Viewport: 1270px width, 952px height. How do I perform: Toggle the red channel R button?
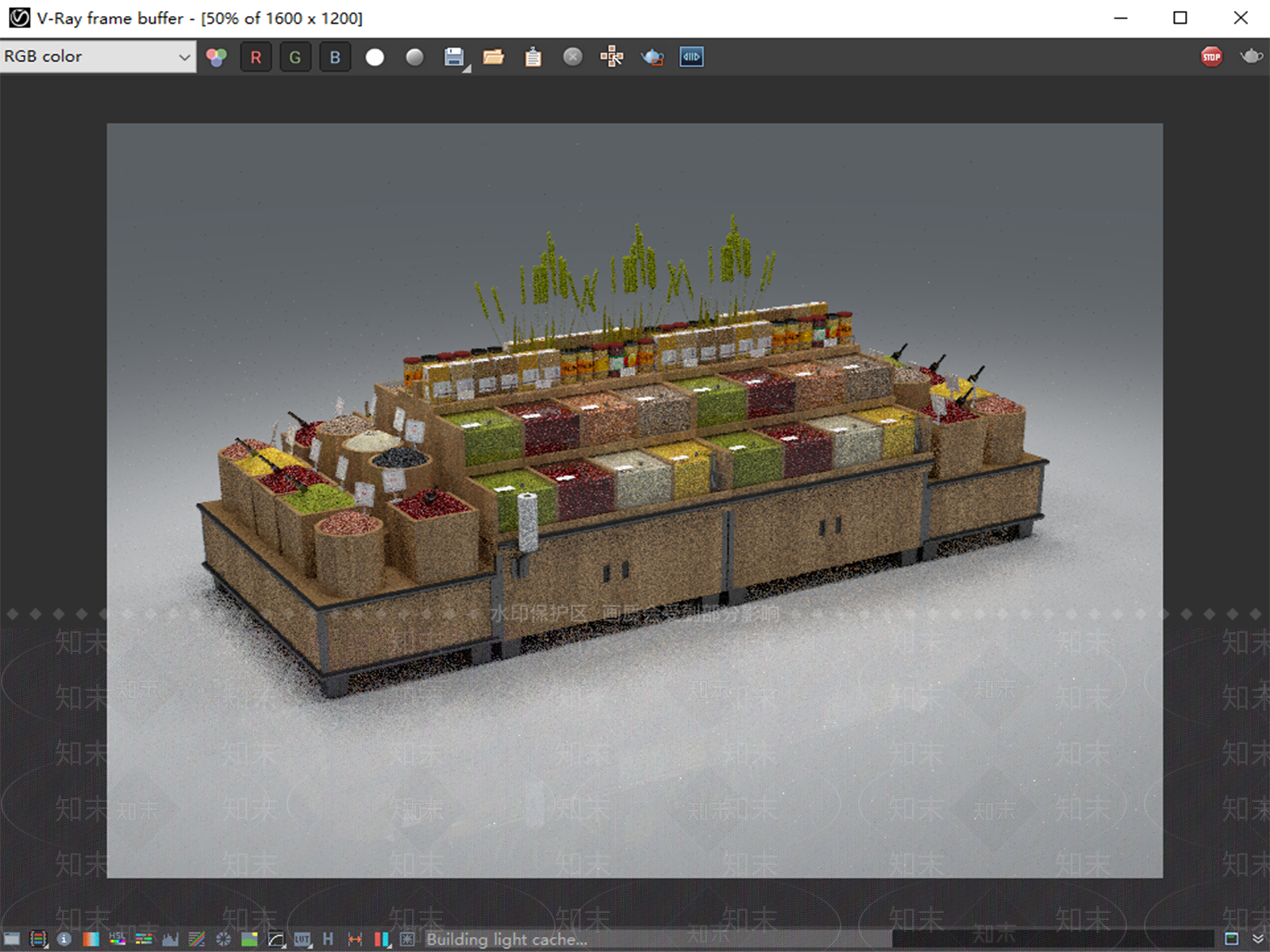(x=256, y=57)
